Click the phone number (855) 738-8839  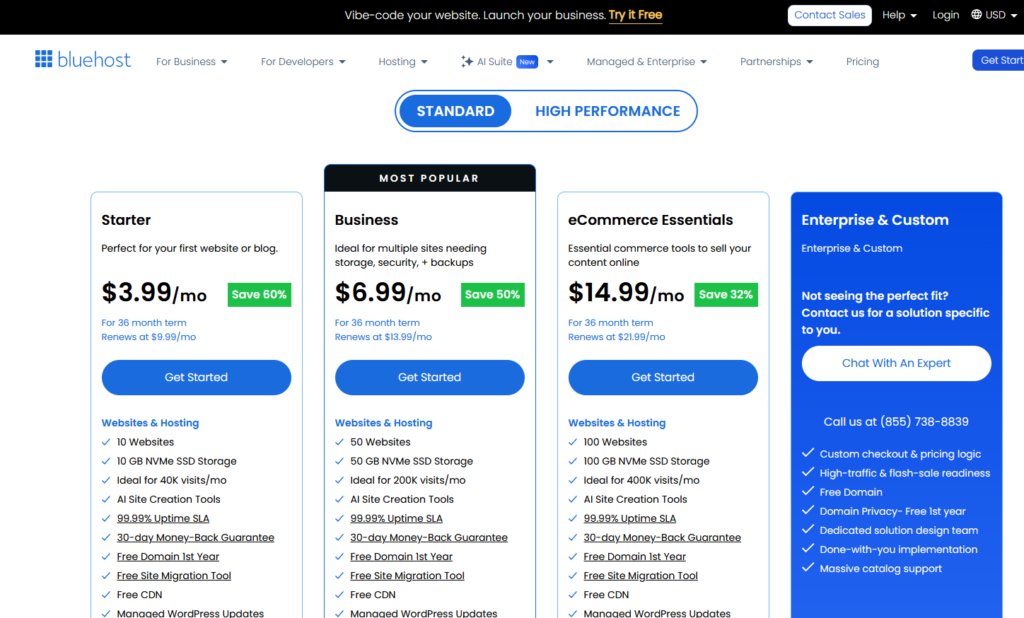pyautogui.click(x=924, y=421)
